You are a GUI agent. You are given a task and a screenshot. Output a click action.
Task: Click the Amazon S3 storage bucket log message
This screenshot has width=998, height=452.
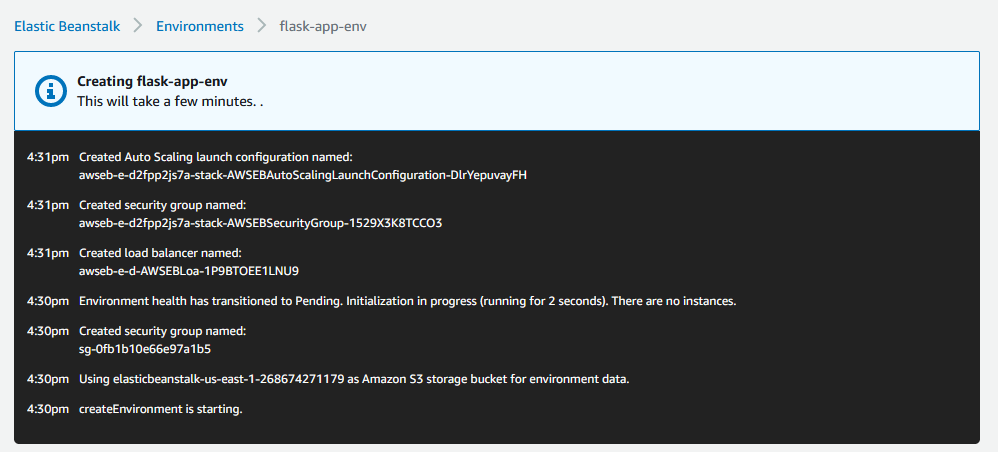[x=354, y=379]
